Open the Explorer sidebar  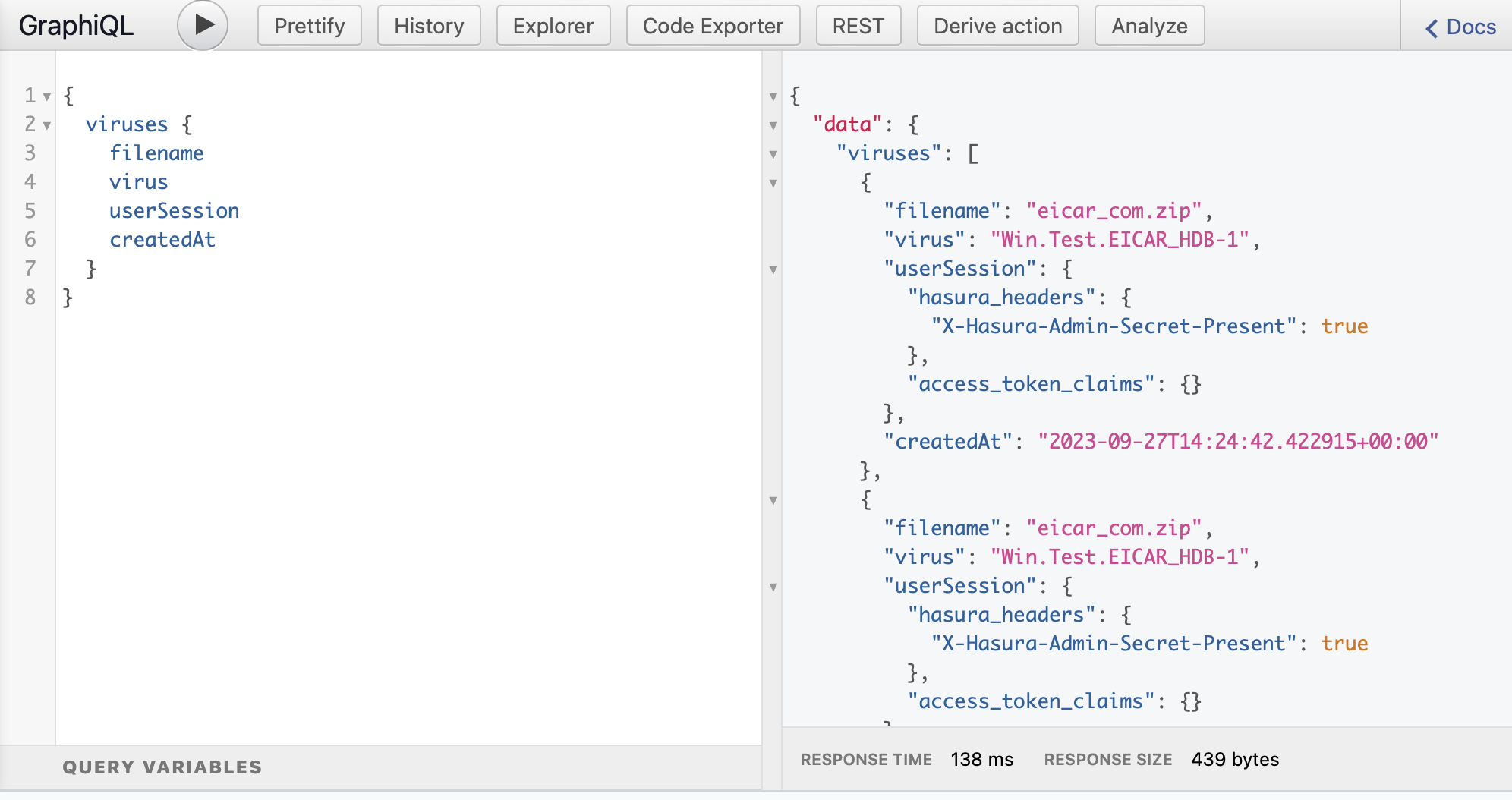pos(553,25)
